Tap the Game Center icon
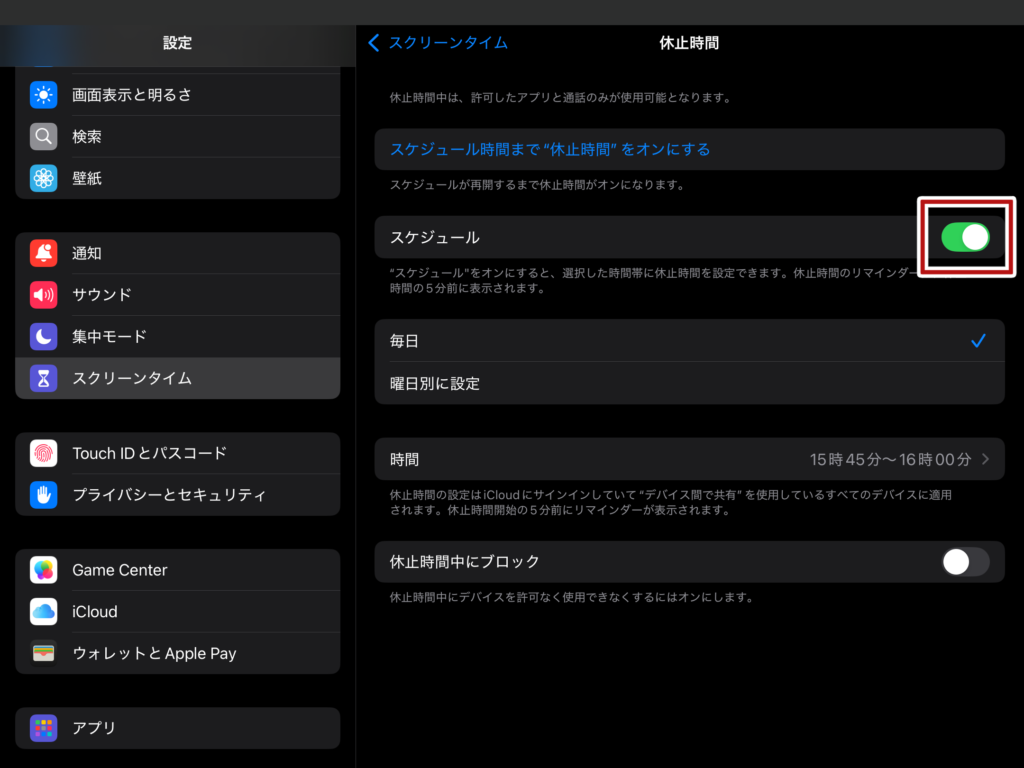The image size is (1024, 768). (43, 570)
